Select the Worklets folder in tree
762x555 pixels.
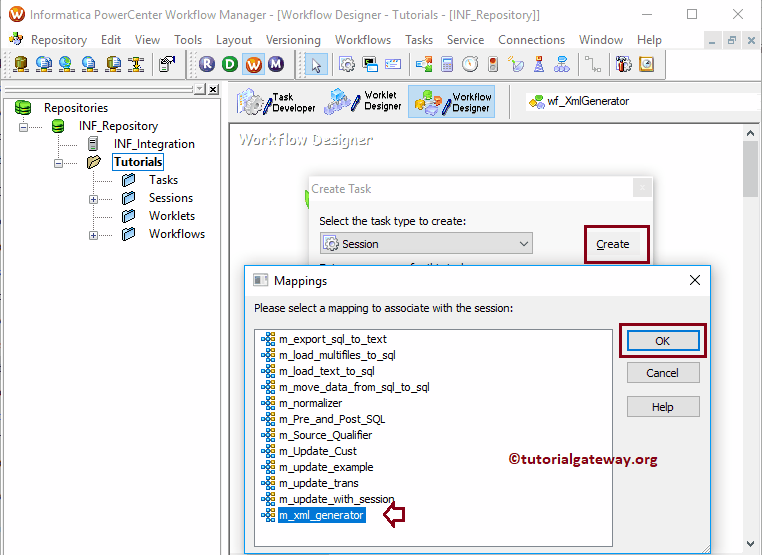coord(172,216)
